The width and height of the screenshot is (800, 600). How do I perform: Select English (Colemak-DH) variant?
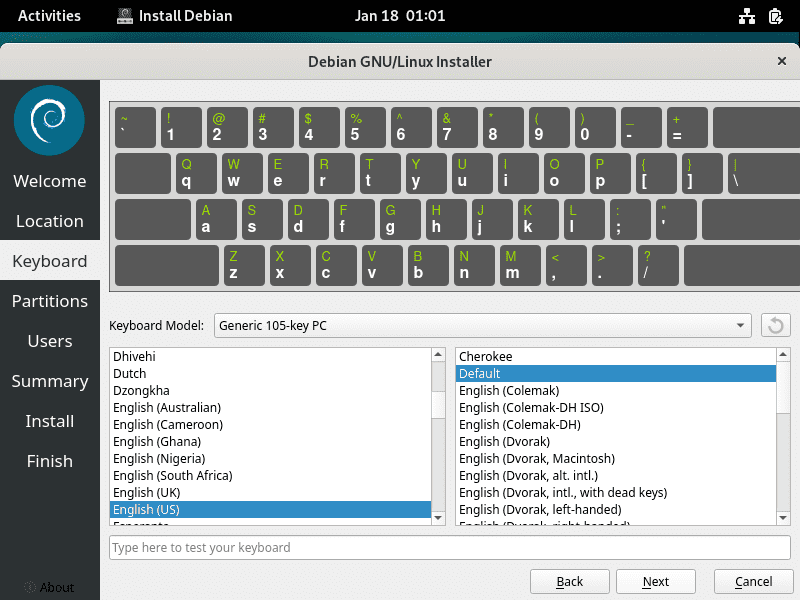click(x=616, y=424)
